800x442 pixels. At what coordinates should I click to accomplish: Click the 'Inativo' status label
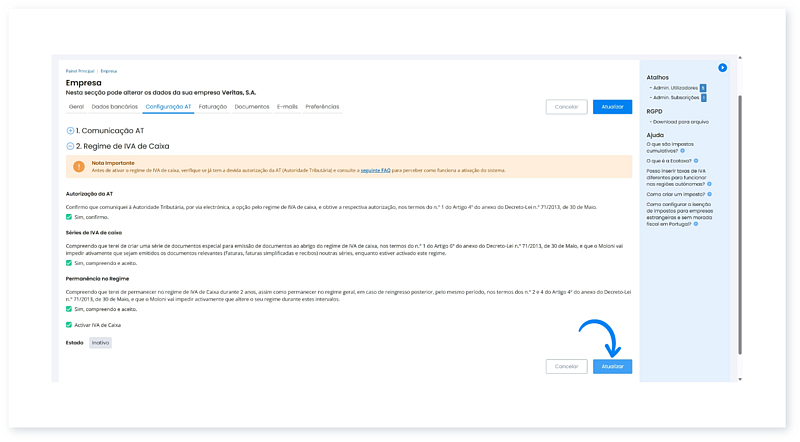click(x=101, y=342)
